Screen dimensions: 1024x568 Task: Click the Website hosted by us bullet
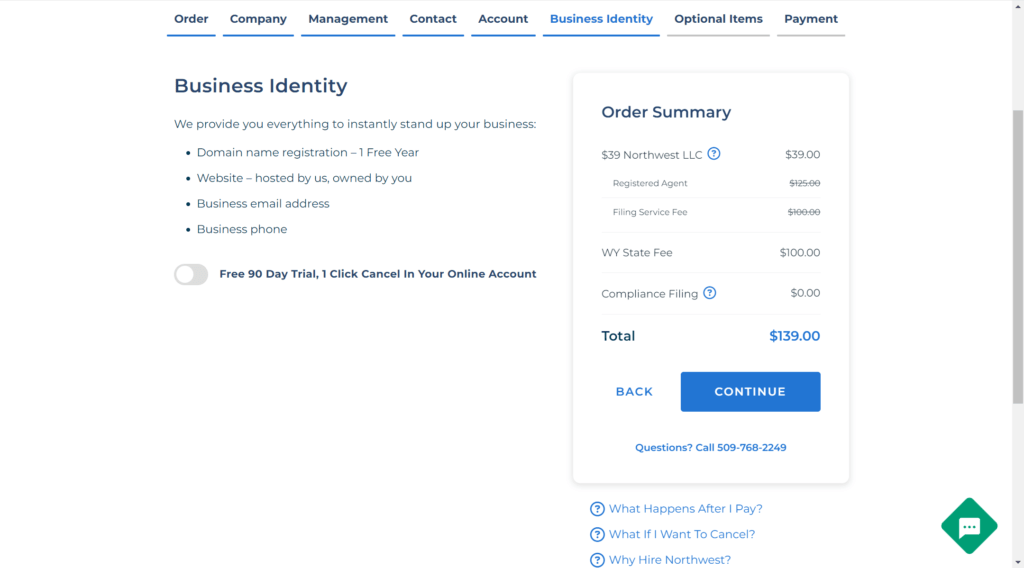click(304, 178)
